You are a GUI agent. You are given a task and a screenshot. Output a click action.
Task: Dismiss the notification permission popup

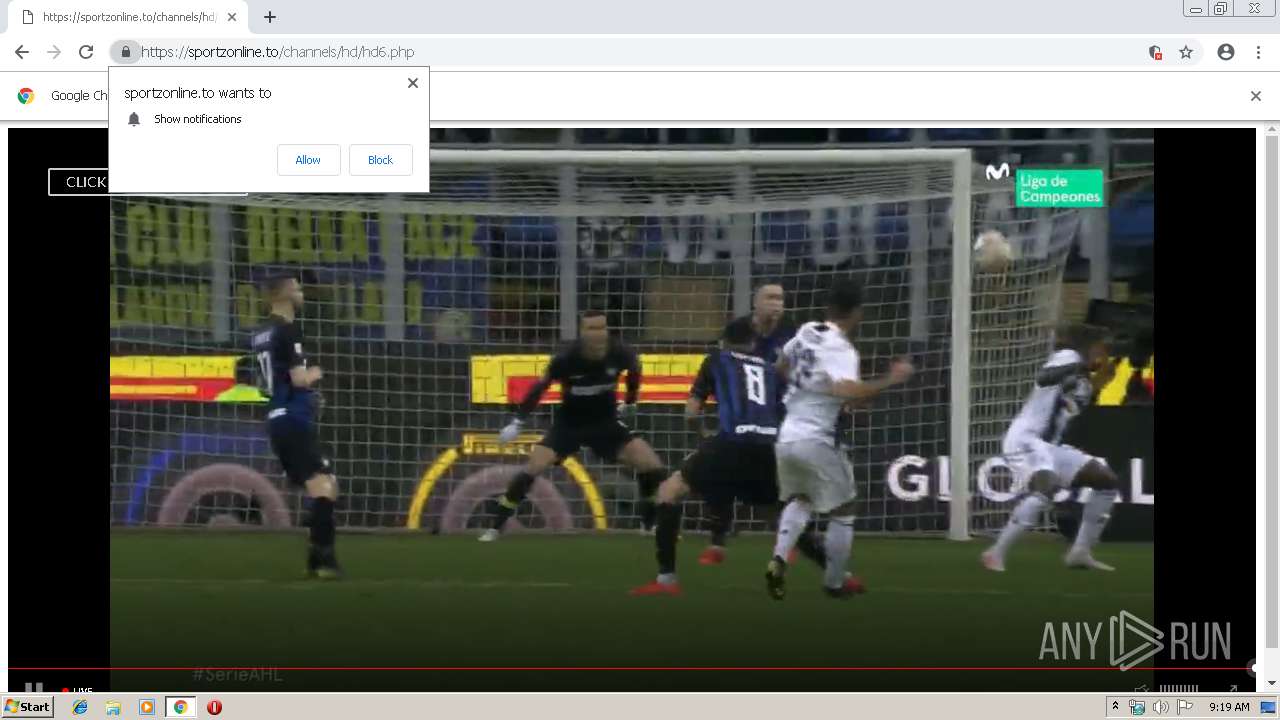point(412,83)
